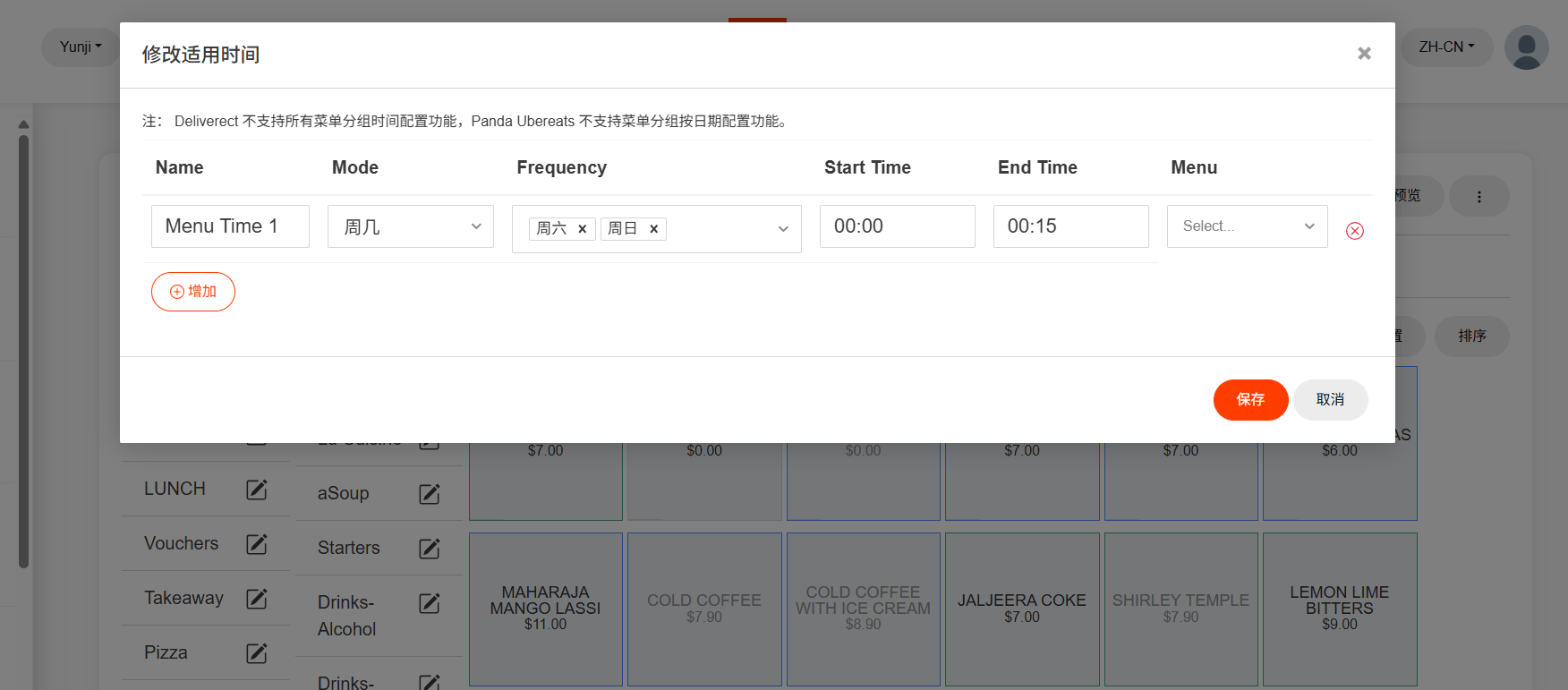Edit the LUNCH menu group
The width and height of the screenshot is (1568, 690).
tap(257, 490)
